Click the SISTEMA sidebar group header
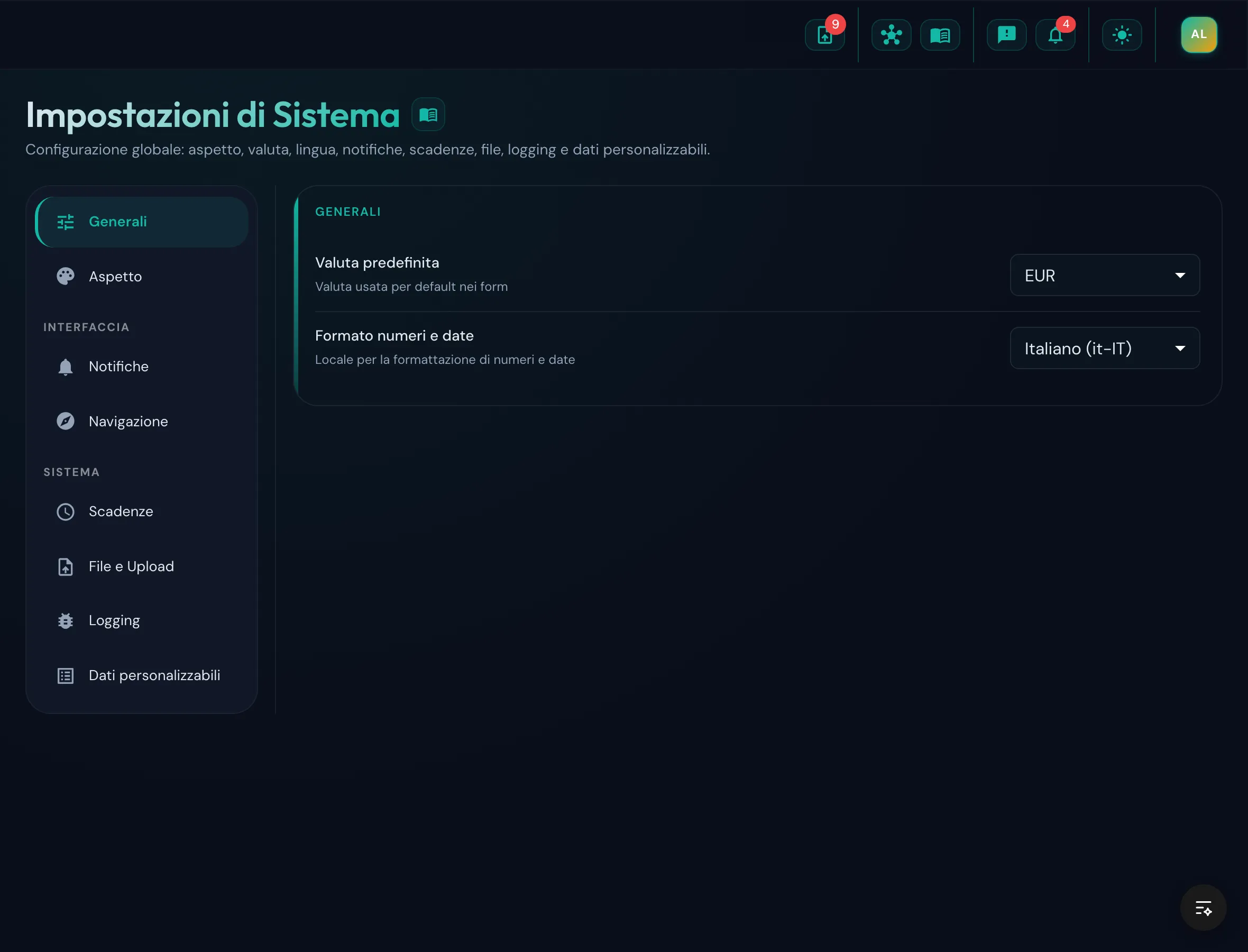1248x952 pixels. [71, 473]
